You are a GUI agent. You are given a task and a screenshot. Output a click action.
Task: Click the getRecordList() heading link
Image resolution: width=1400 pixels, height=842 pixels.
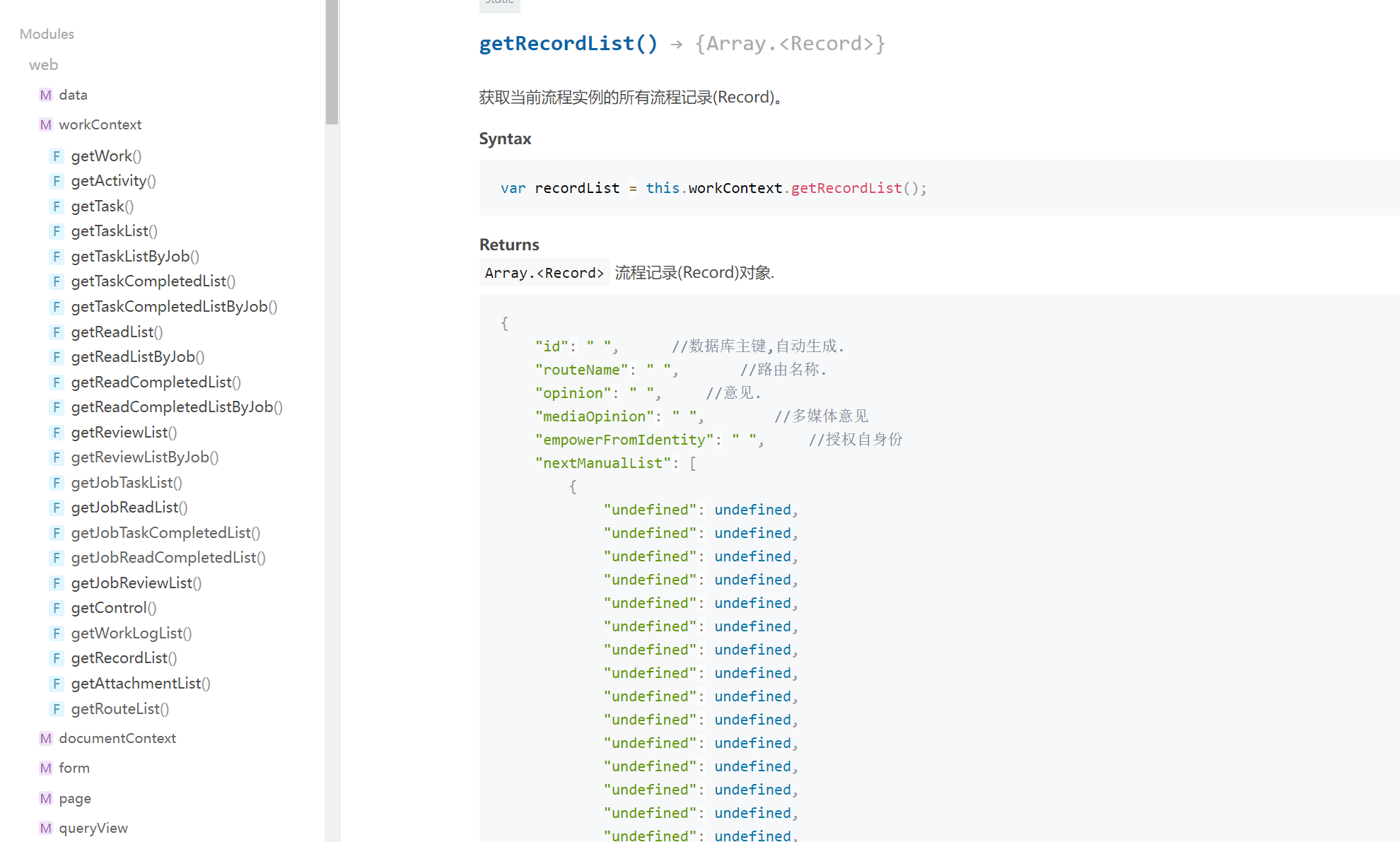[x=568, y=44]
